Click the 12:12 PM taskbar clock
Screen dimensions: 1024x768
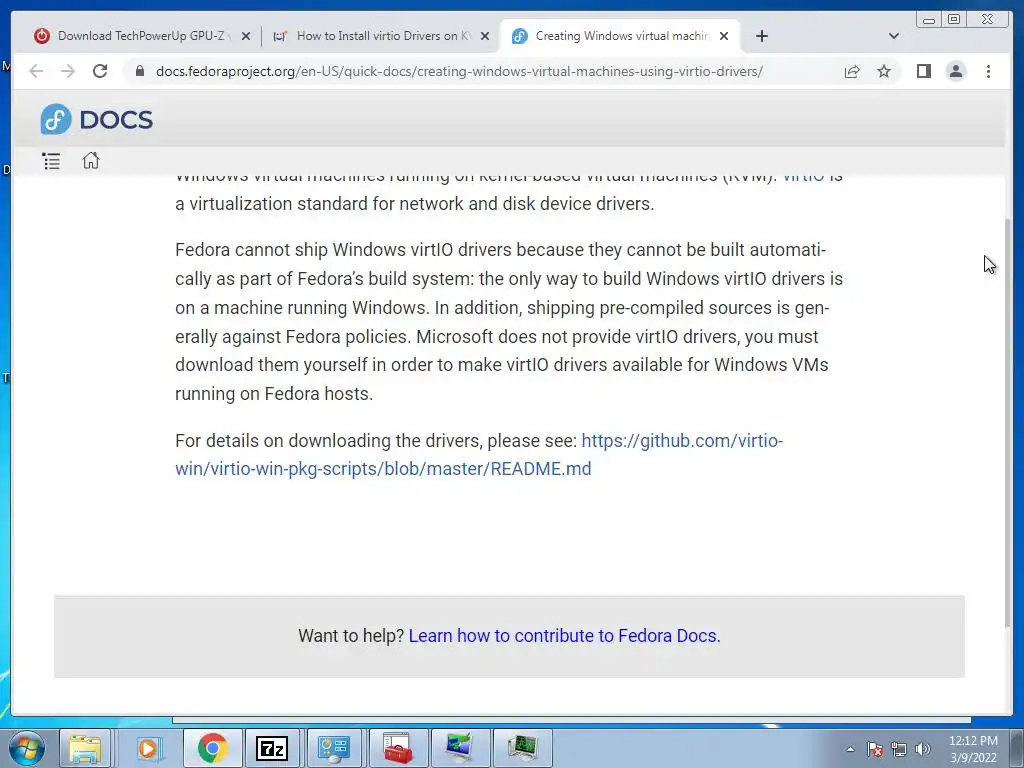pos(973,749)
